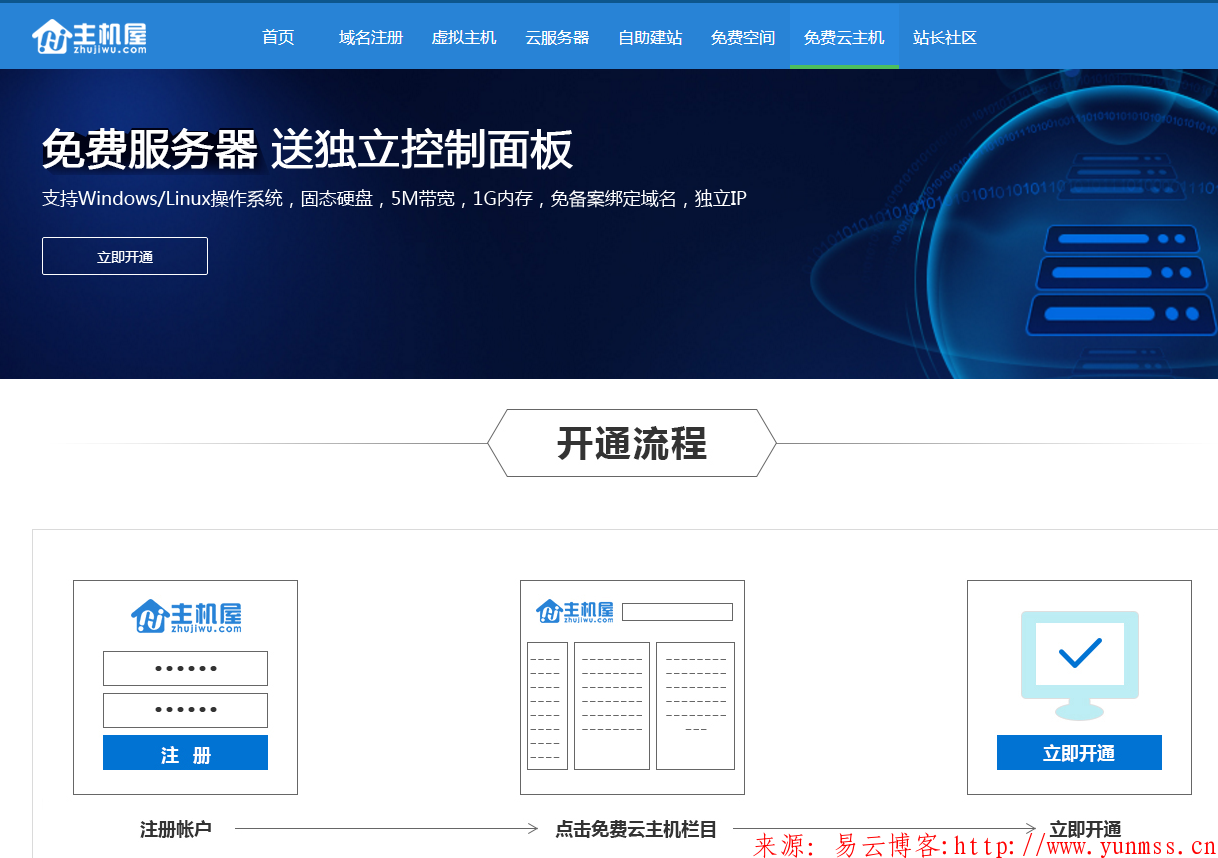
Task: Click the search box in middle step card
Action: click(677, 611)
